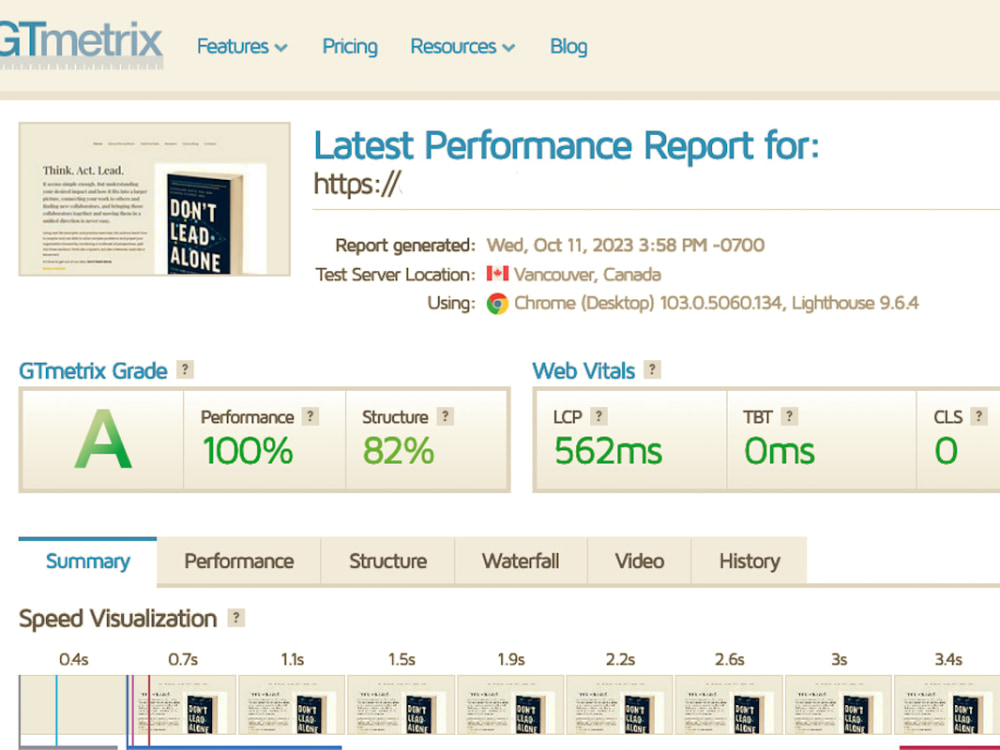Click the 562ms LCP value

[x=608, y=451]
